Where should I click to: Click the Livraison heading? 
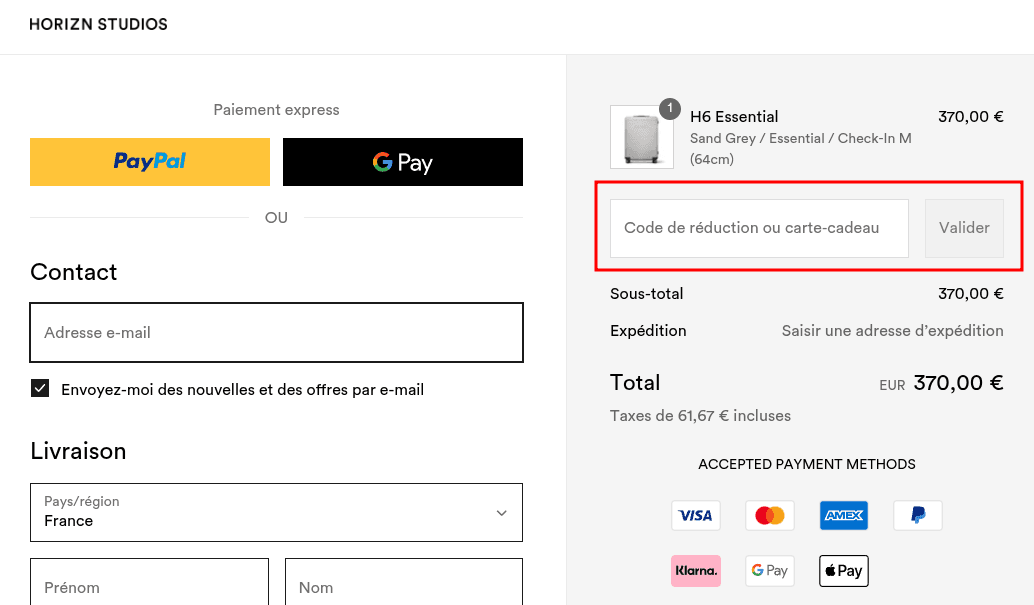(x=78, y=451)
